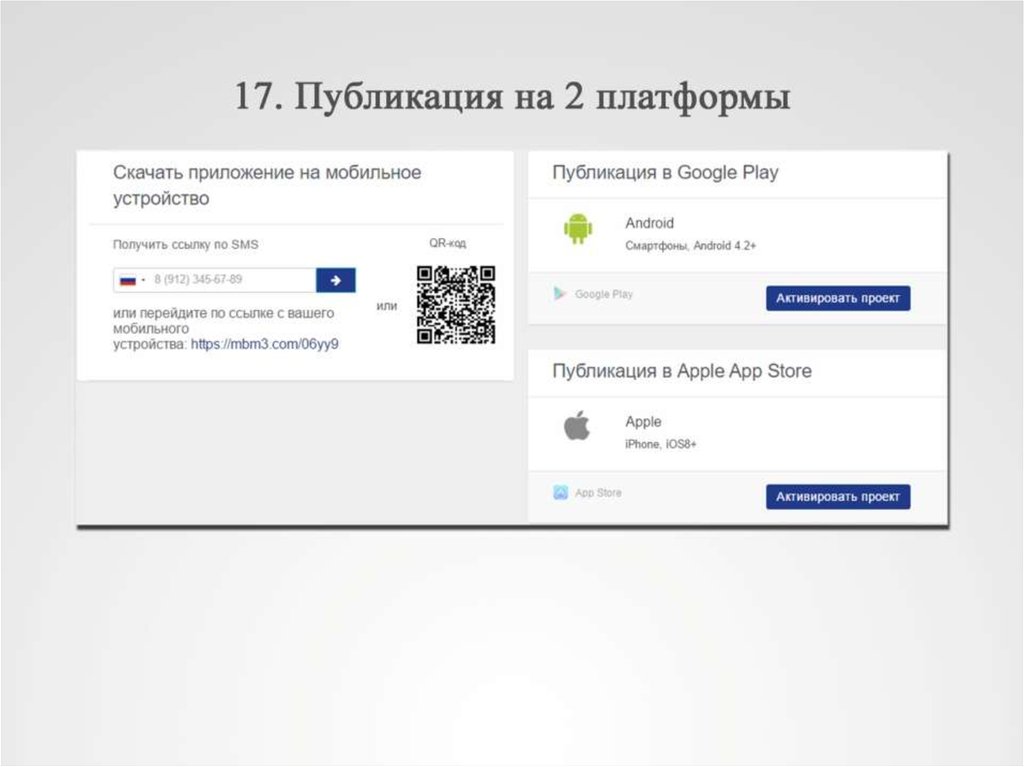Image resolution: width=1024 pixels, height=767 pixels.
Task: Click heading 'Публикация в Apple App Store'
Action: (682, 371)
